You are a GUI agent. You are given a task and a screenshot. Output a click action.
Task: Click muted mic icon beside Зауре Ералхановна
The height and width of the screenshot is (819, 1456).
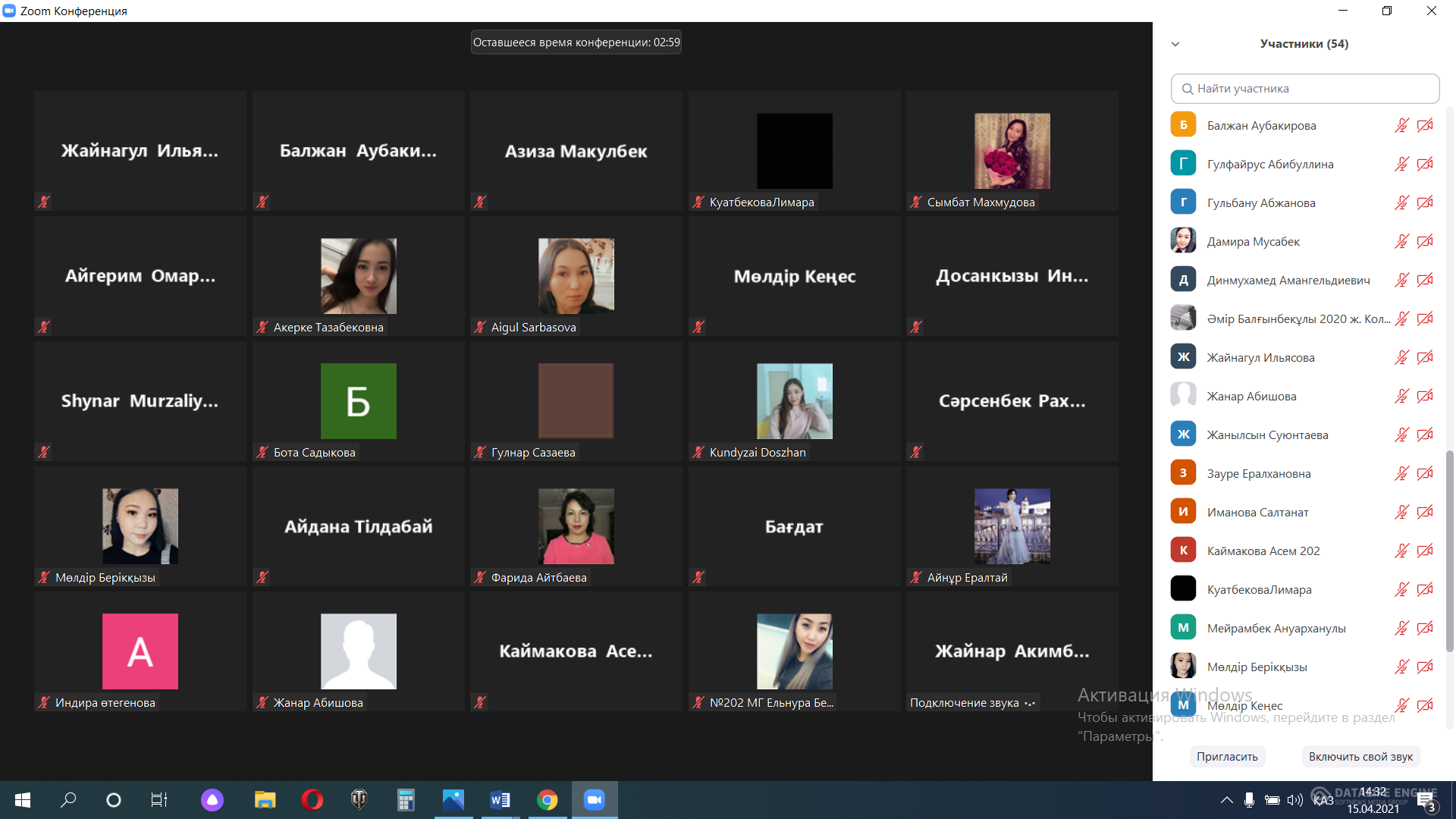click(1401, 473)
